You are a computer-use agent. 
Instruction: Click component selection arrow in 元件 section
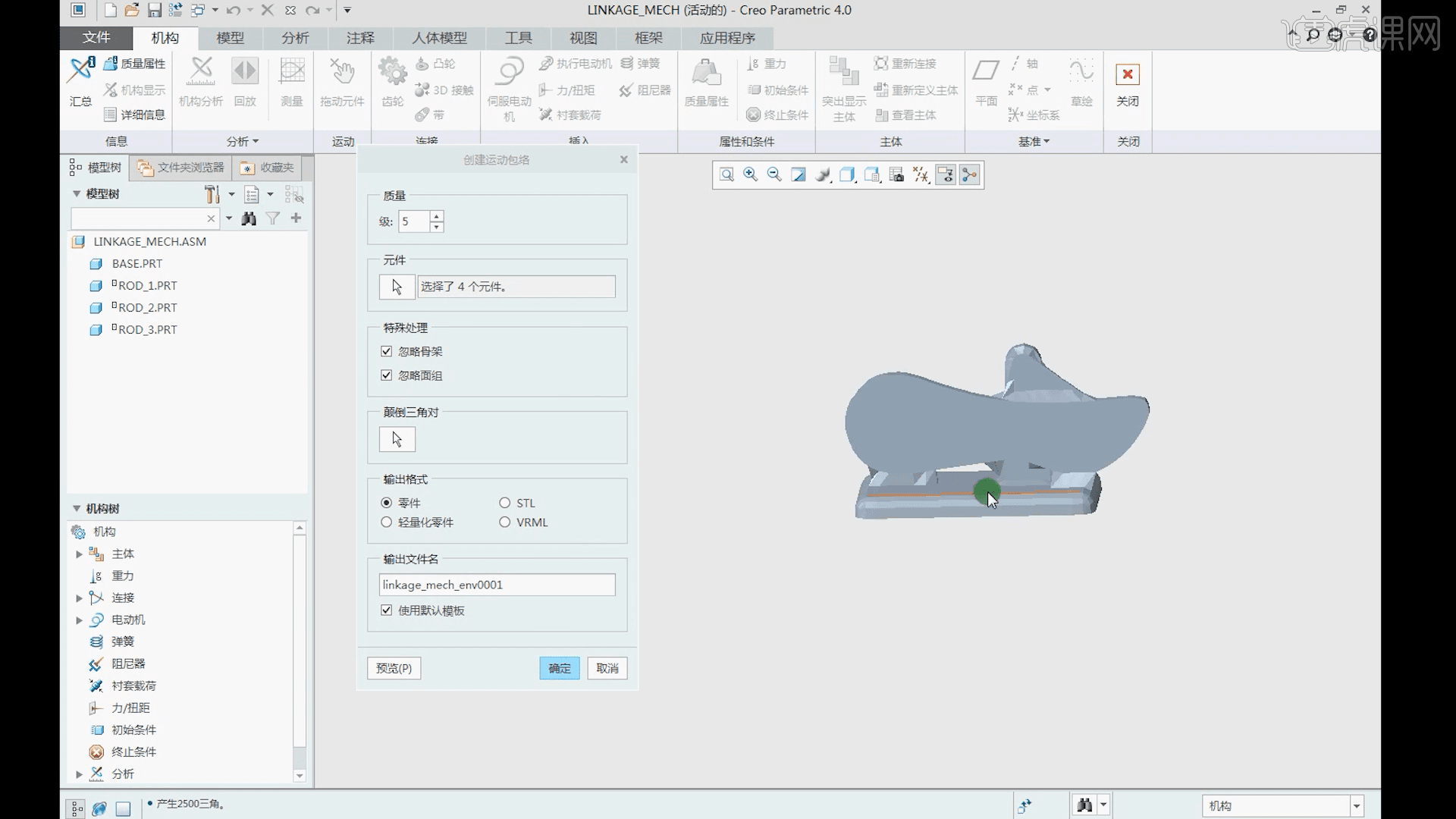click(x=397, y=287)
